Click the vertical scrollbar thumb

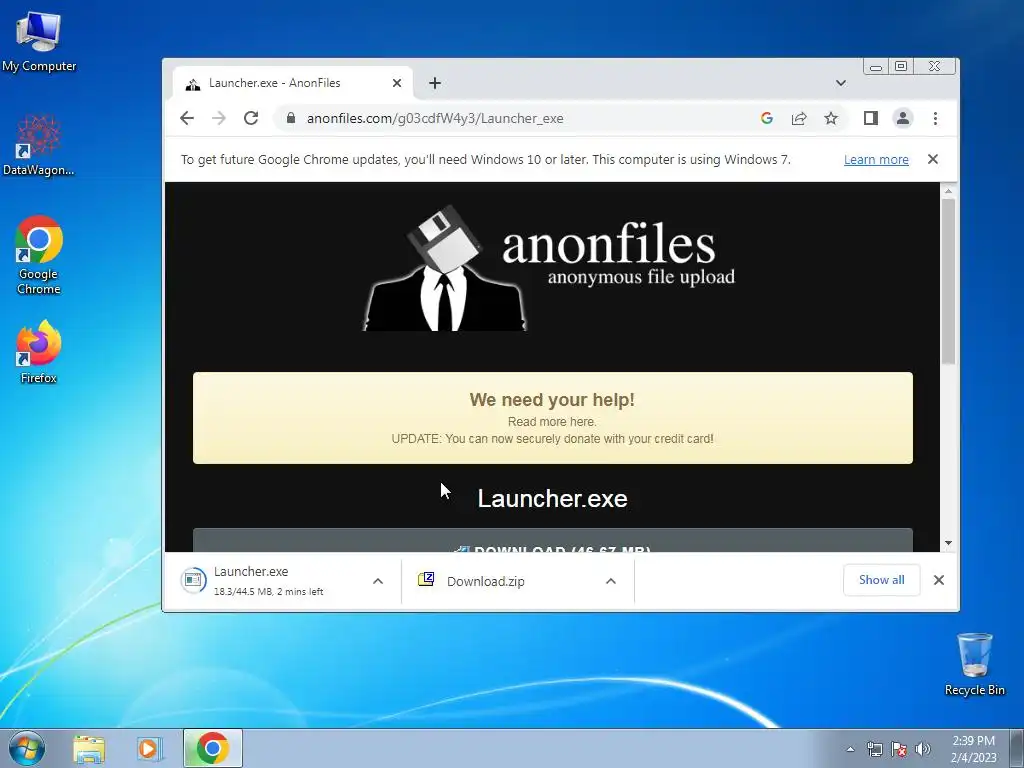(948, 281)
